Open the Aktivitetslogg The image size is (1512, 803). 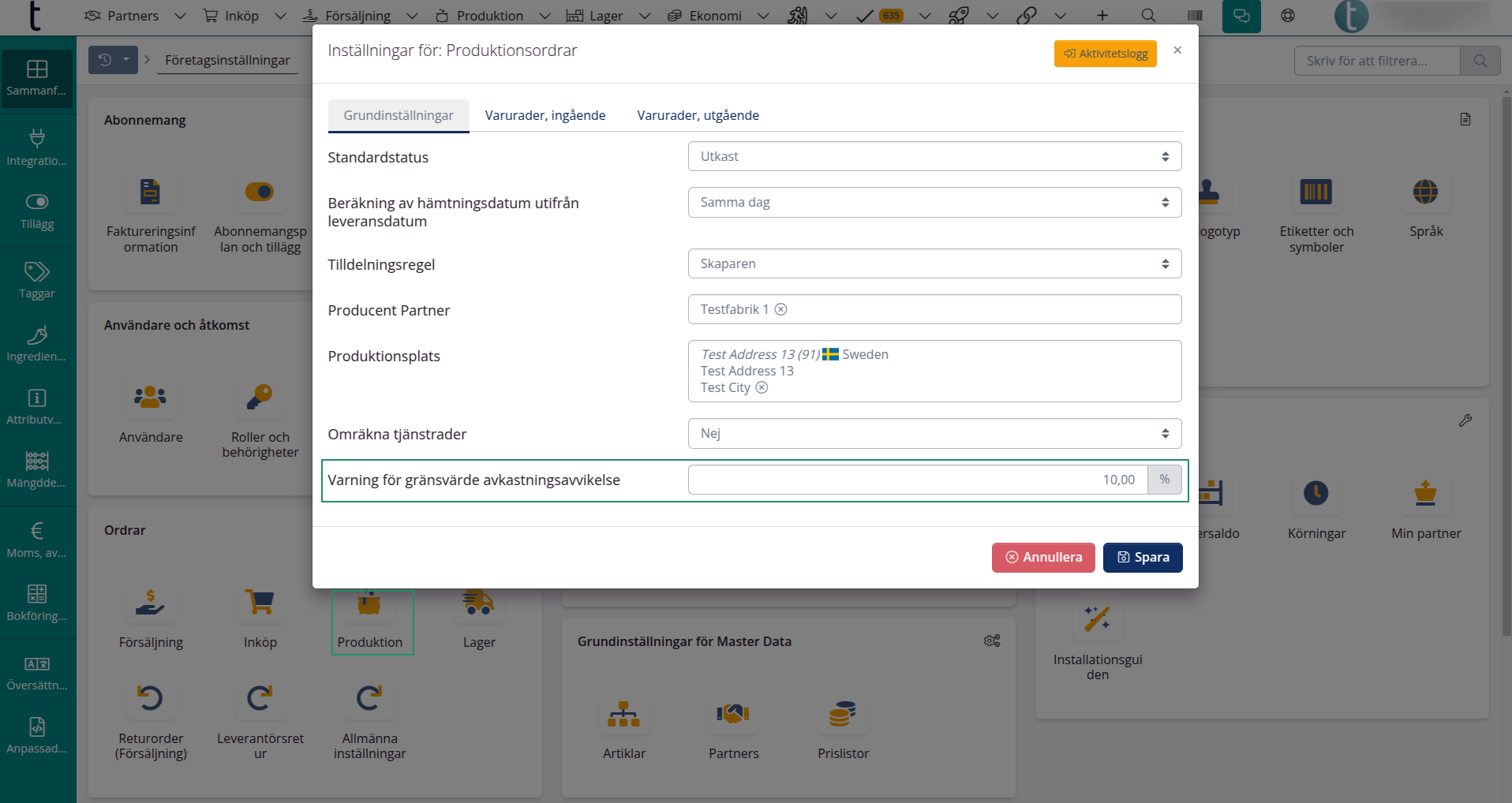pos(1105,54)
